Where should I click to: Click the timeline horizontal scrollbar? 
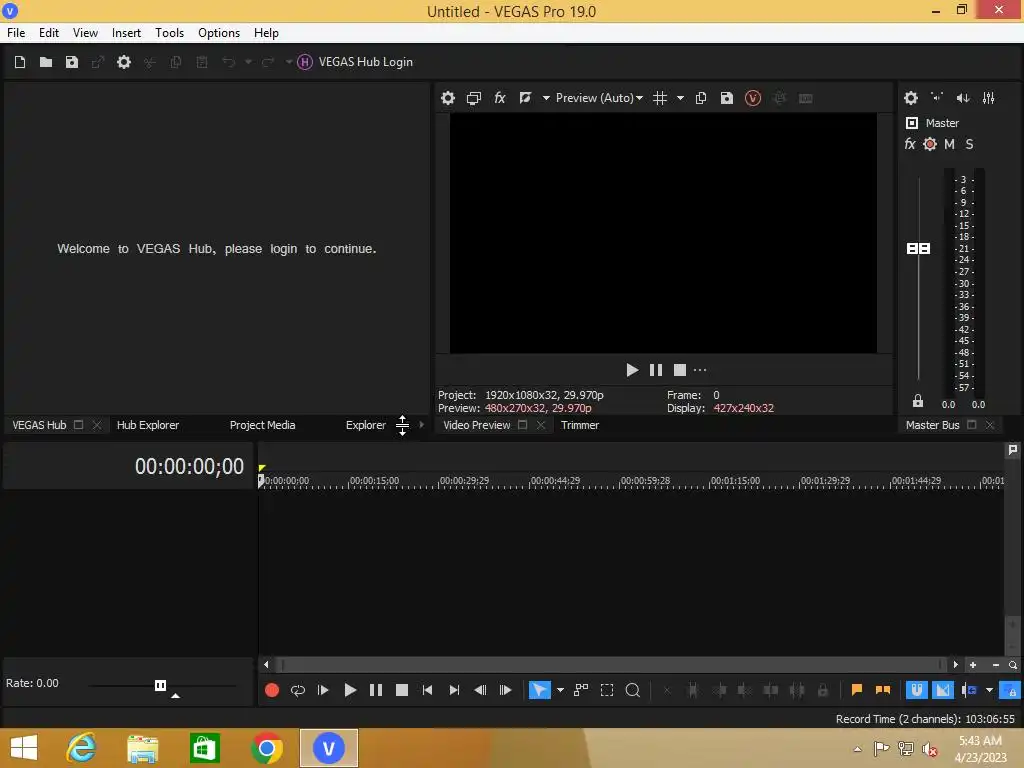click(611, 665)
